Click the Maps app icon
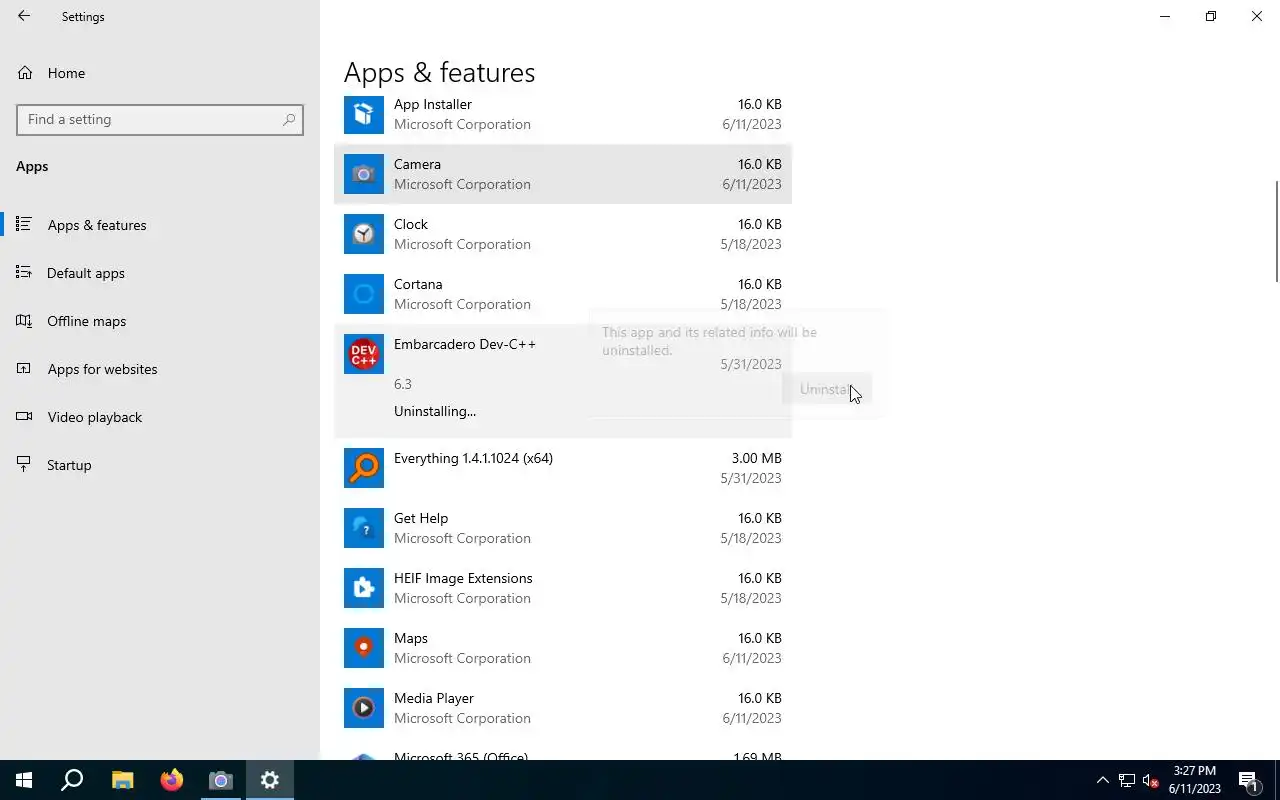 [364, 648]
